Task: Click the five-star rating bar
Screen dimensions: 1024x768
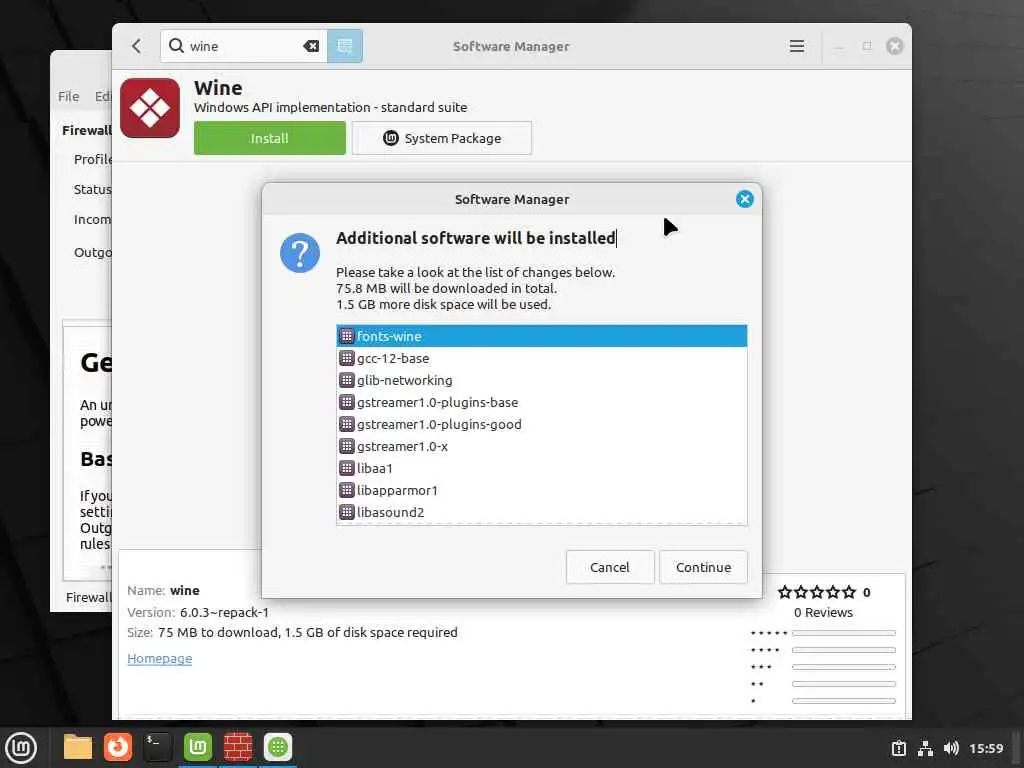Action: [x=843, y=633]
